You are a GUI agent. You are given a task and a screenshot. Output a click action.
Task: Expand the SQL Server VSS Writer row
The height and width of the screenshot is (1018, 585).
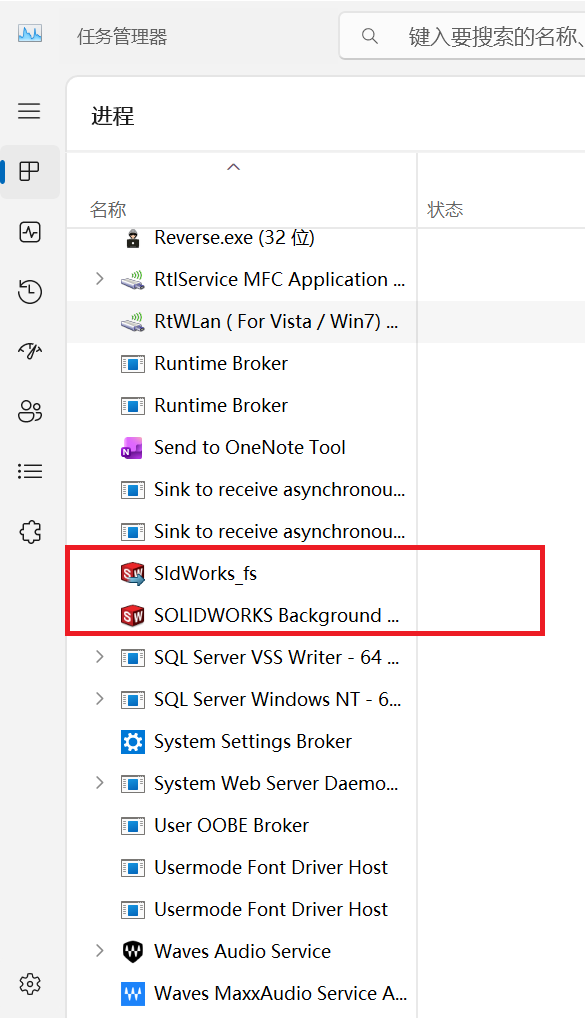tap(99, 657)
